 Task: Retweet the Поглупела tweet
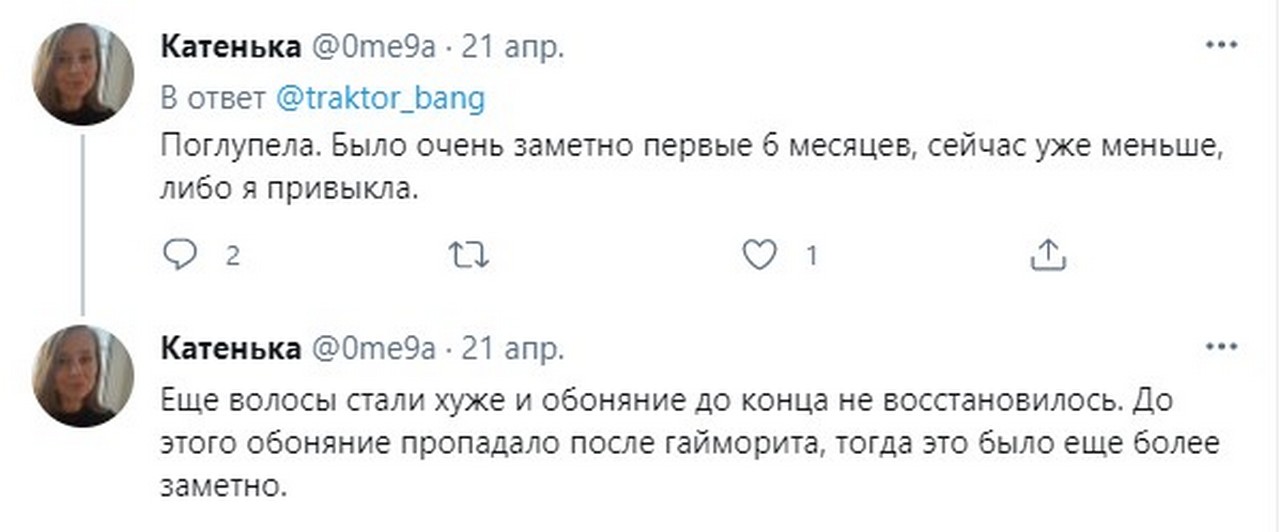[x=469, y=256]
